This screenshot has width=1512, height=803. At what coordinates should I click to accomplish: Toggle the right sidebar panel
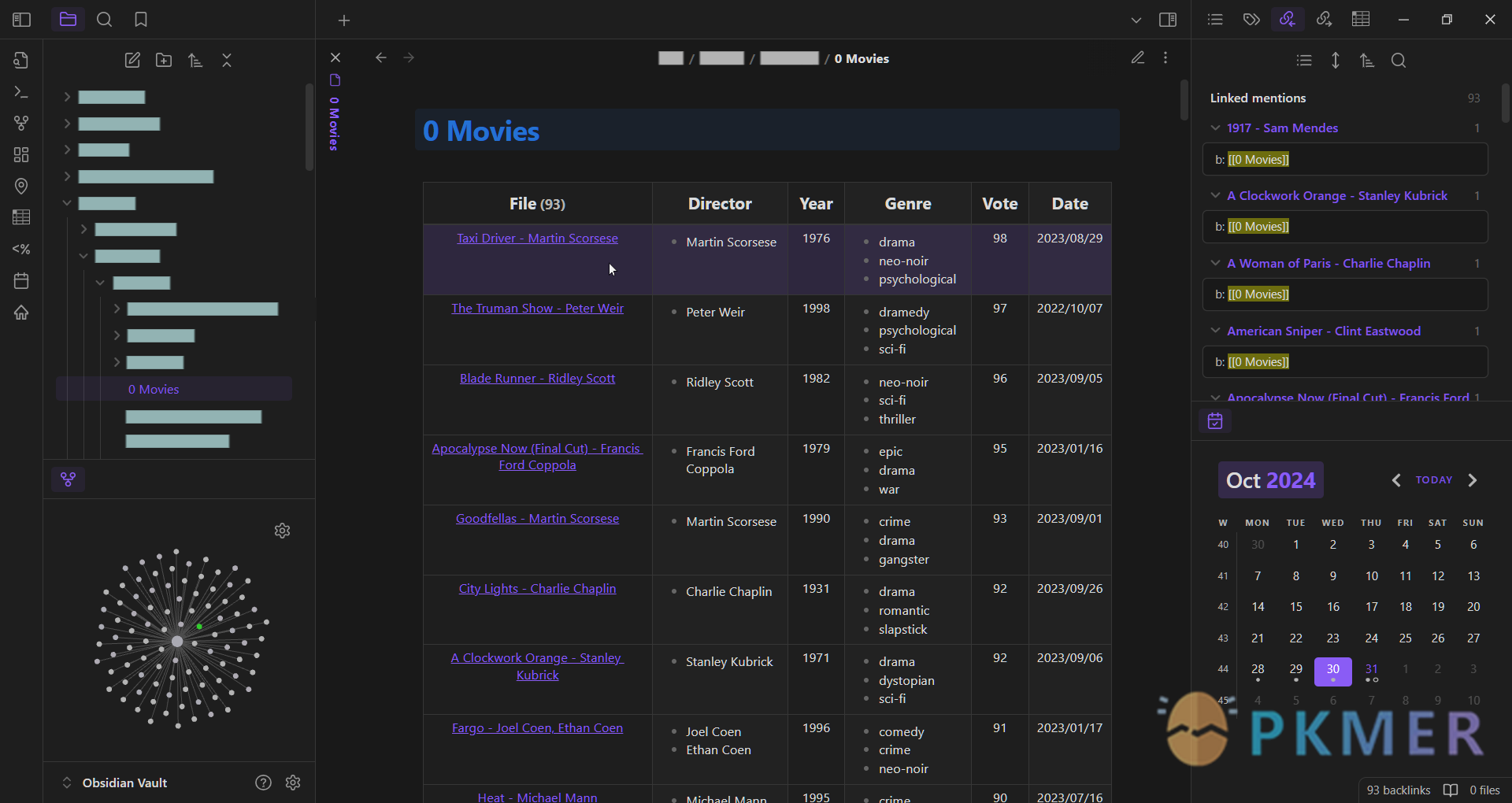click(x=1168, y=20)
